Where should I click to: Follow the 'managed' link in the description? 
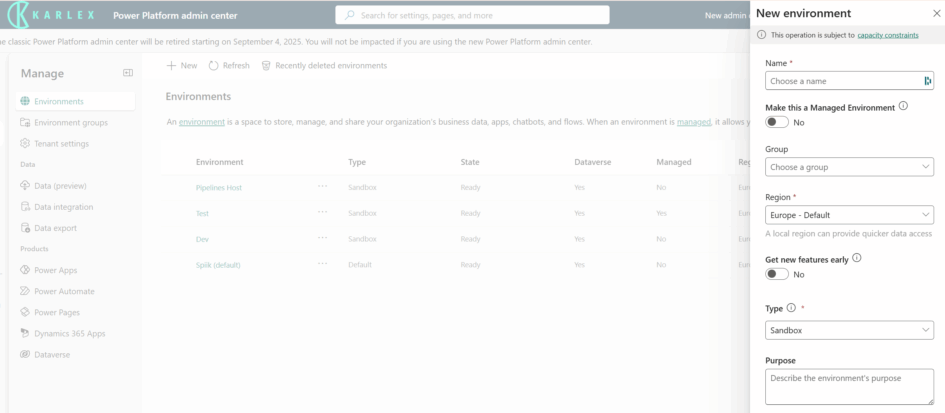point(694,122)
